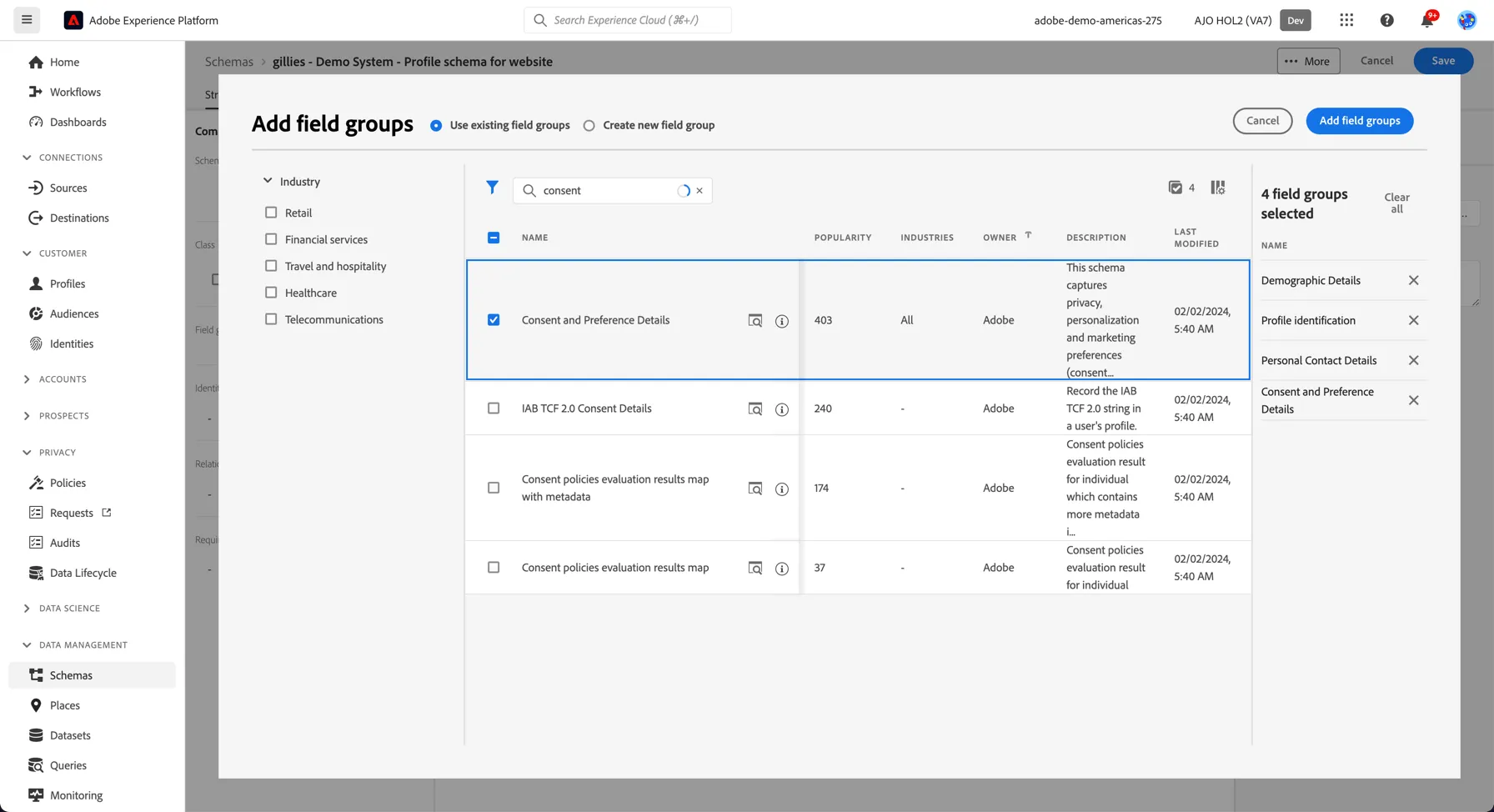Show the selected items count icon
Viewport: 1494px width, 812px height.
(x=1175, y=188)
